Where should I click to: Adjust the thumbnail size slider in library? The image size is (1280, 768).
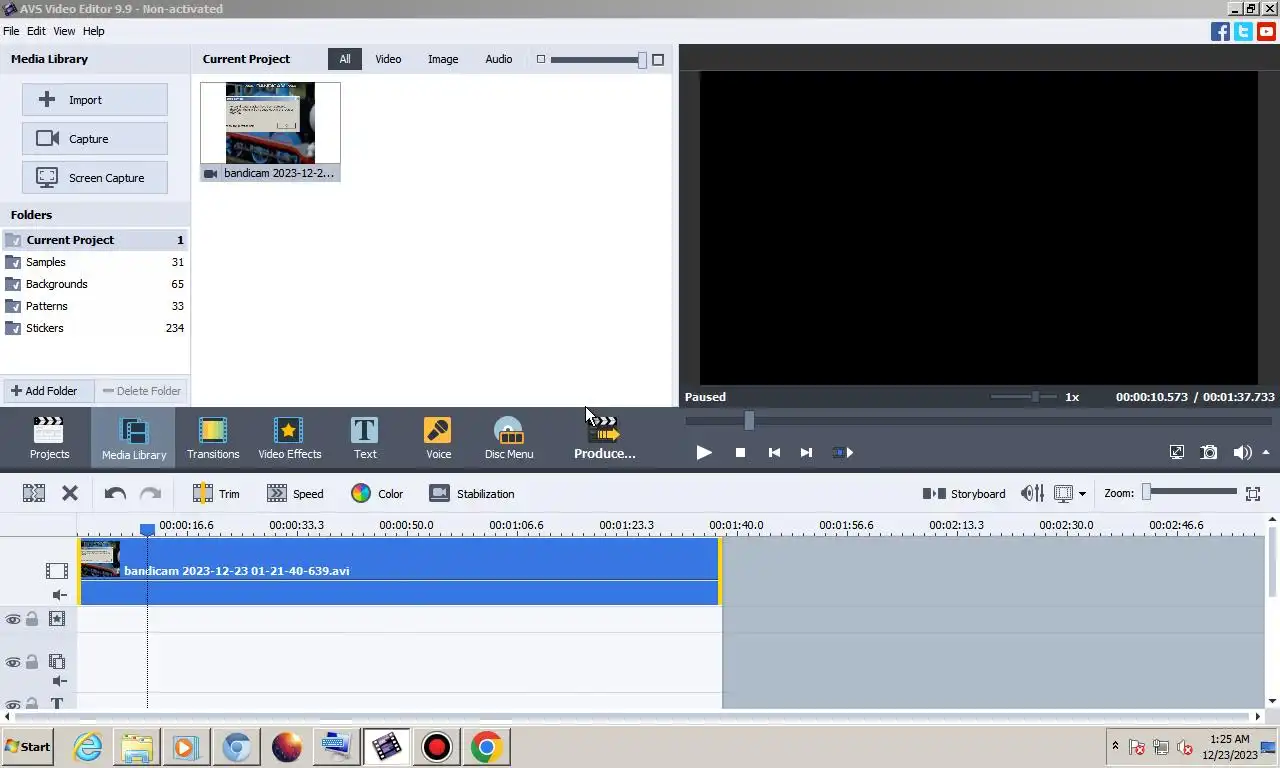(642, 60)
